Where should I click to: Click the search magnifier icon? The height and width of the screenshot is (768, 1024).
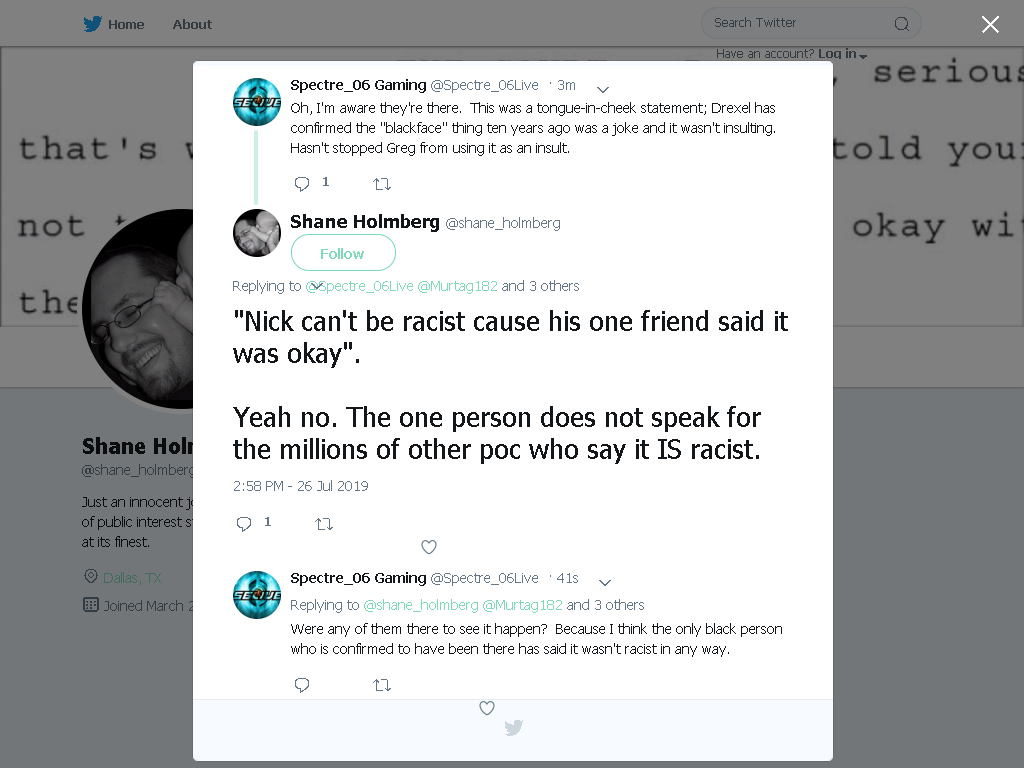pos(901,24)
